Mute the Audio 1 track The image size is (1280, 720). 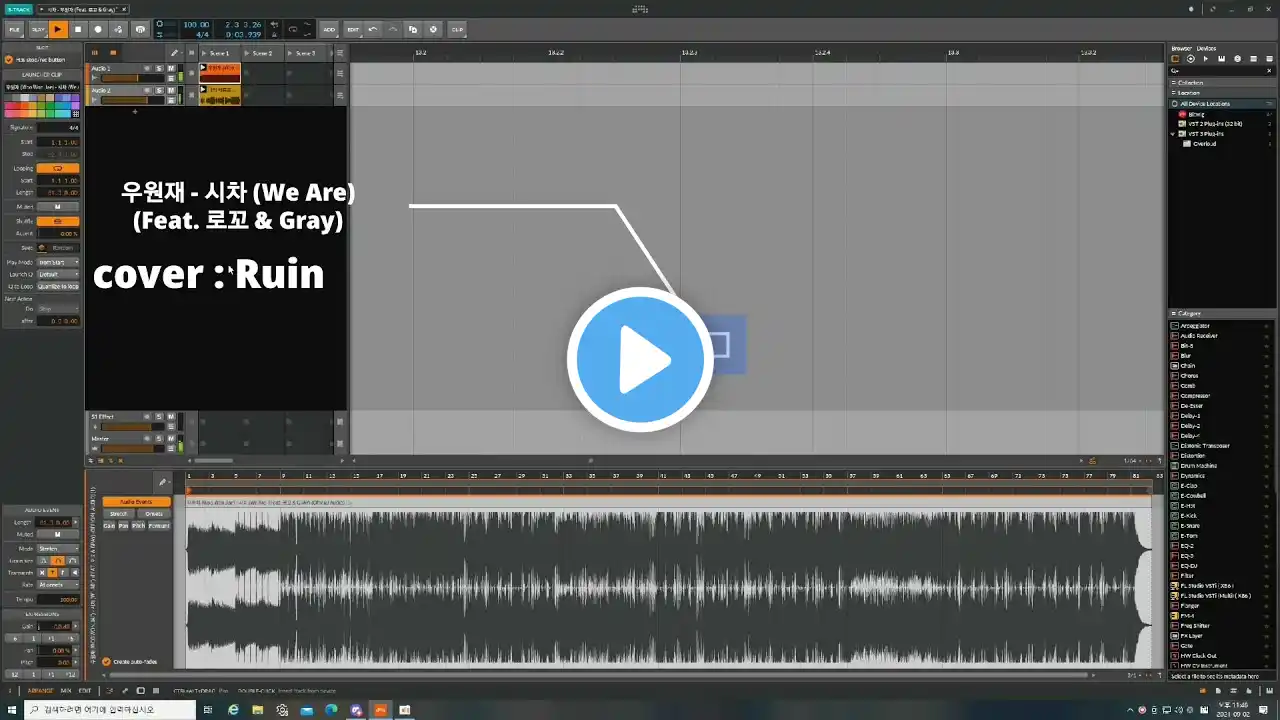(170, 68)
